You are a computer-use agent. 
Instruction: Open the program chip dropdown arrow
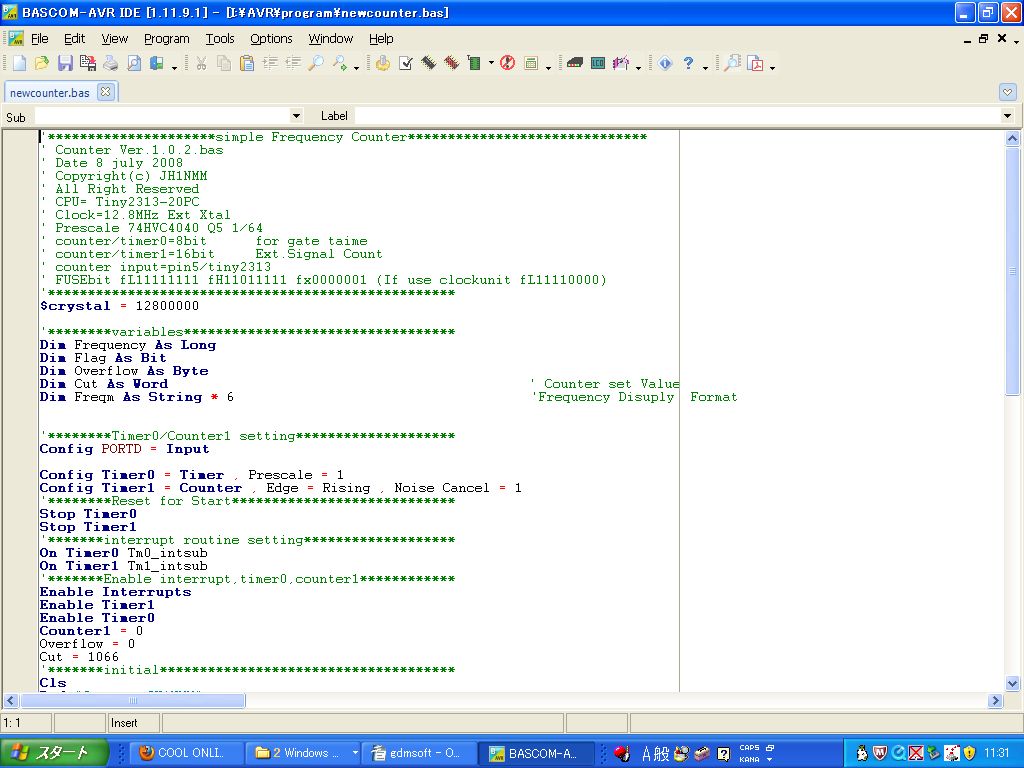[491, 63]
